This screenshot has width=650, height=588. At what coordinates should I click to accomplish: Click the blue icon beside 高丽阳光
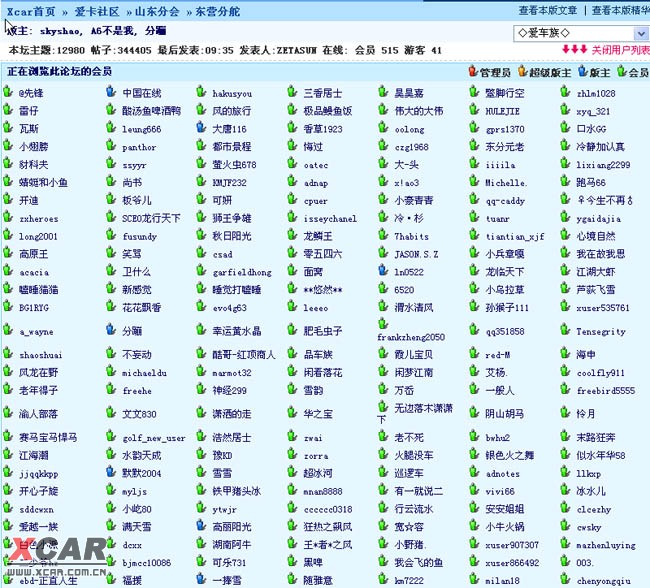pos(201,525)
